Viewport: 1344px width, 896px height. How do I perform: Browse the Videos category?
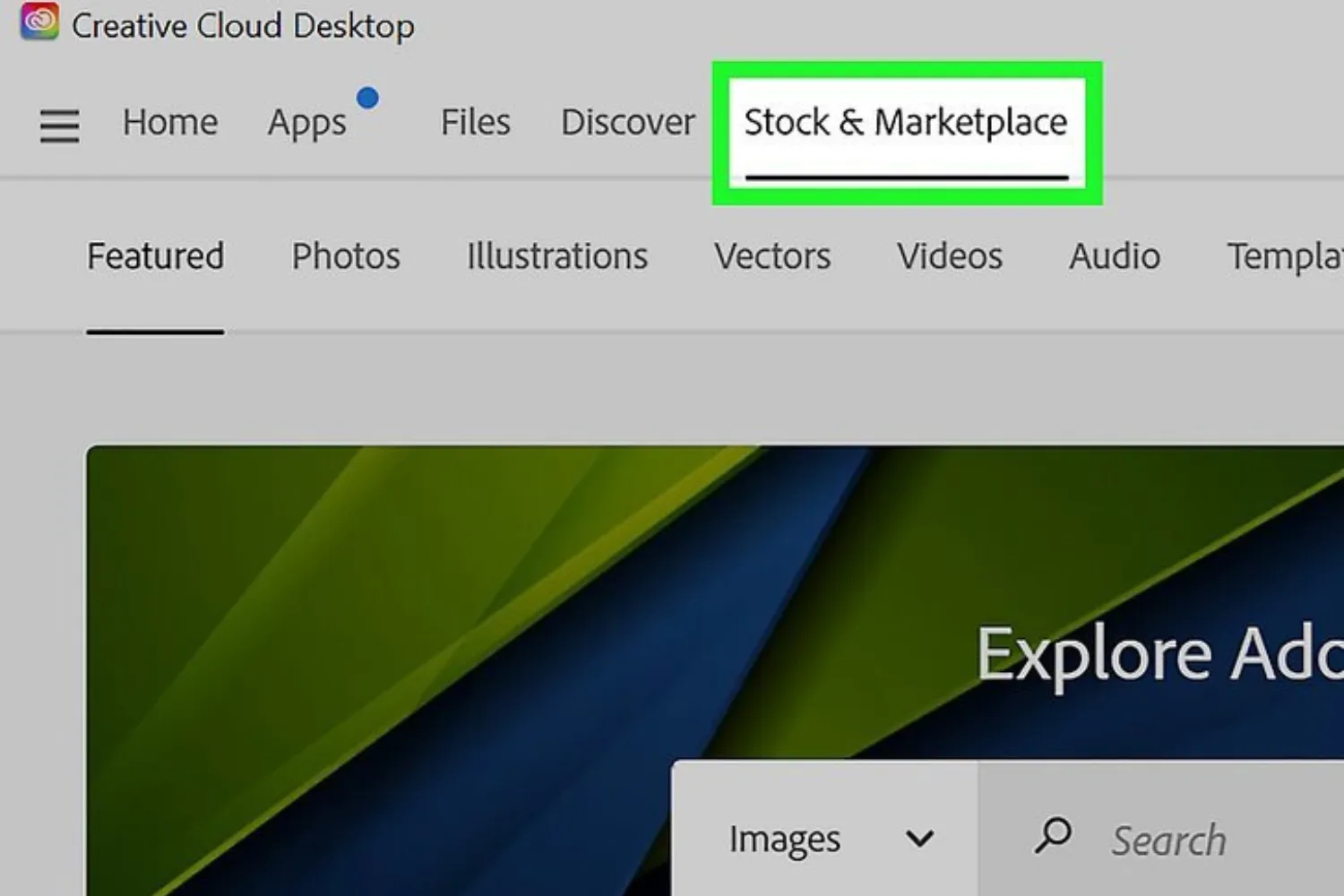pyautogui.click(x=950, y=256)
